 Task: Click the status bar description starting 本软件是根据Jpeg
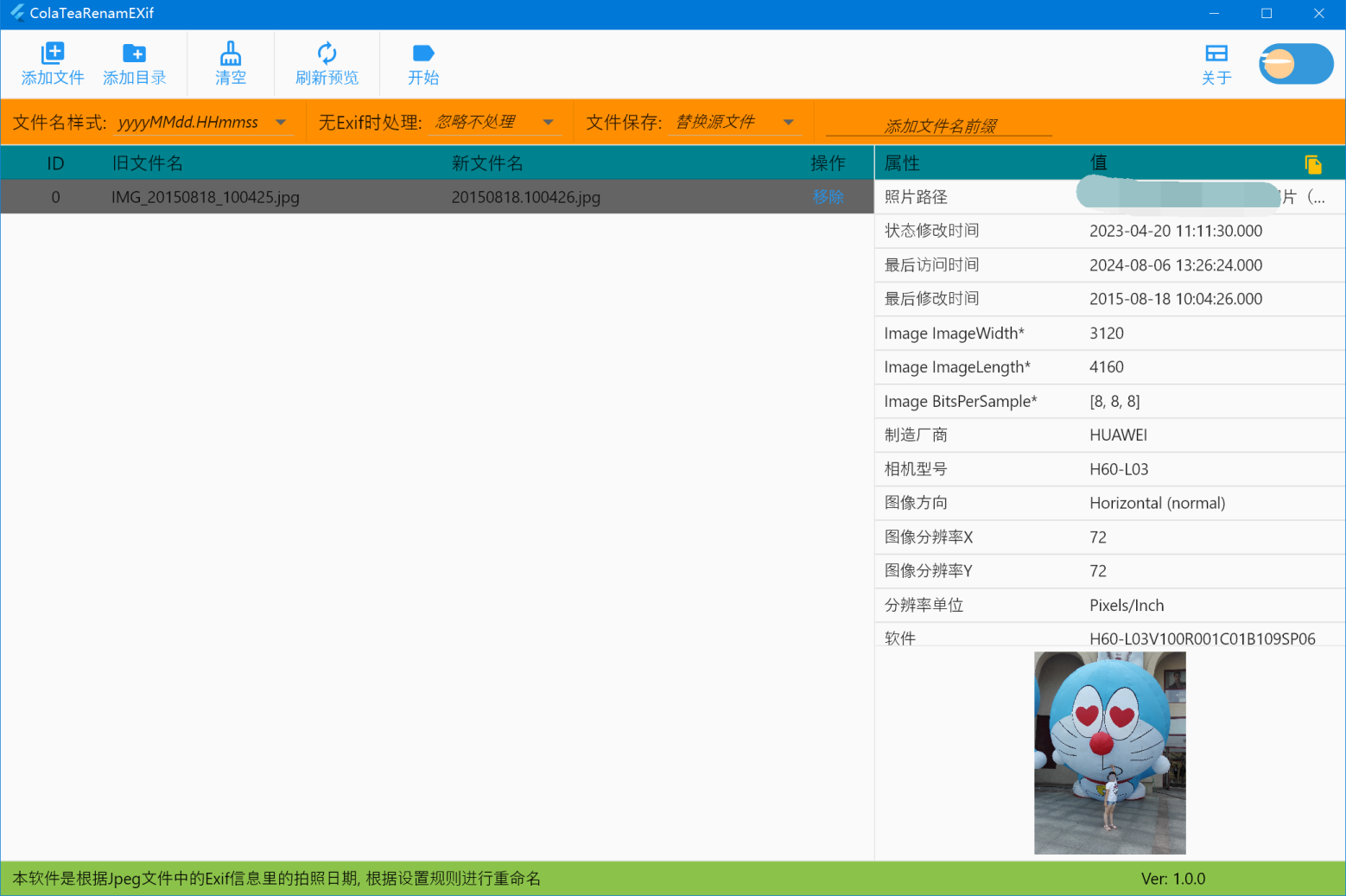coord(276,879)
